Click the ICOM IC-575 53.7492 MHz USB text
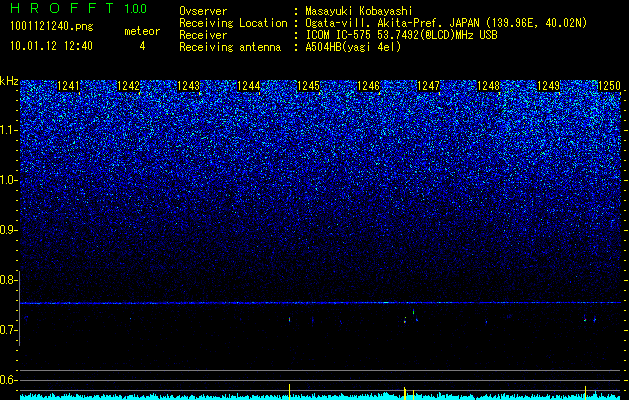Screen dimensions: 629x400 tap(401, 35)
